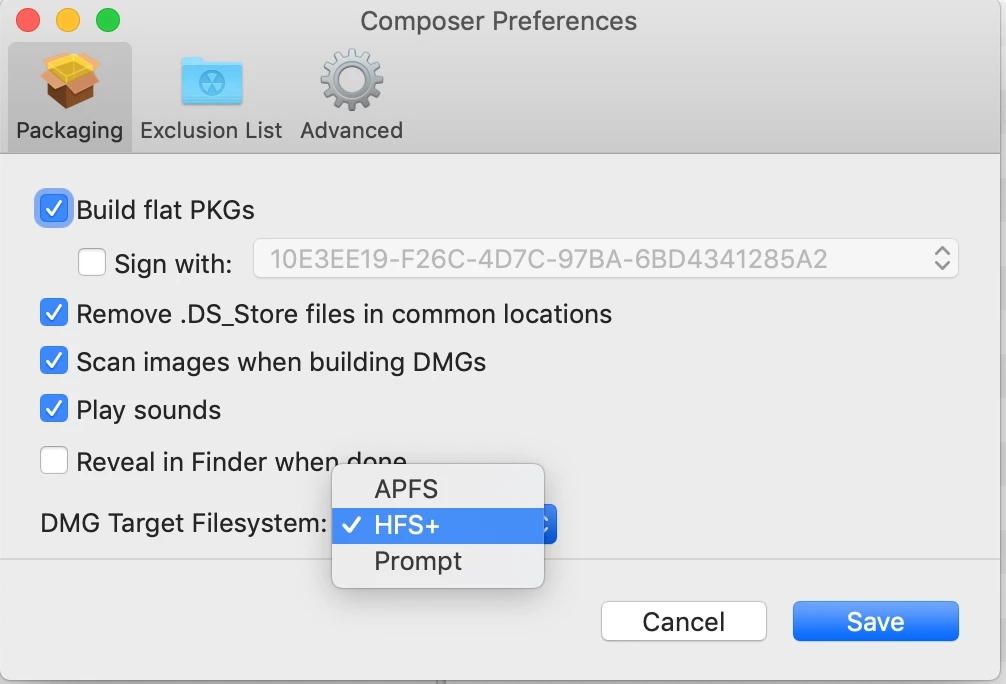Viewport: 1006px width, 684px height.
Task: Click the Advanced tab label
Action: [352, 130]
